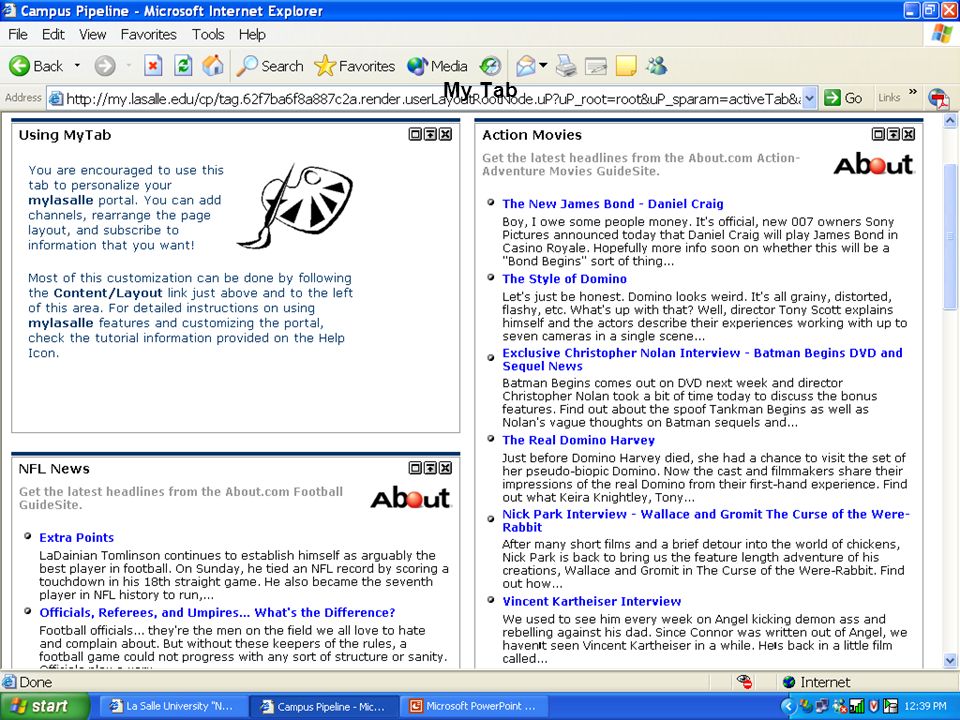Minimize the NFL News channel
This screenshot has width=960, height=720.
pos(430,468)
